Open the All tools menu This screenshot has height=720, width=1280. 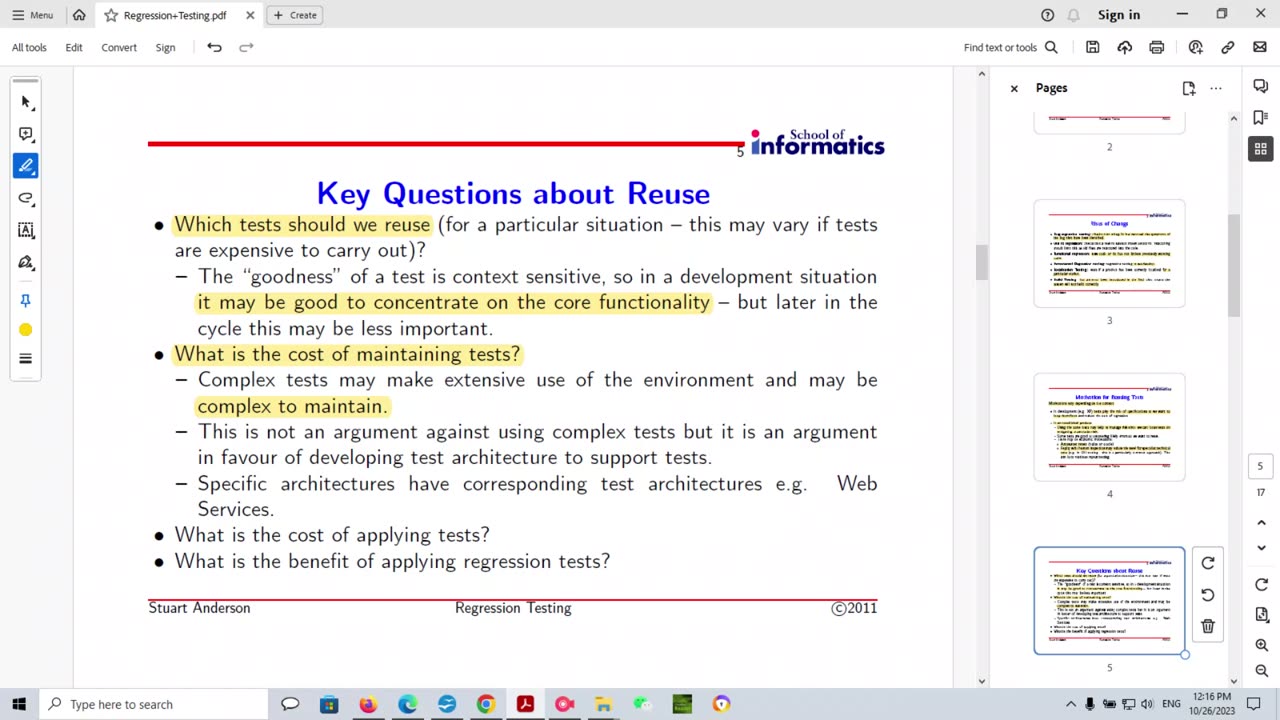29,47
